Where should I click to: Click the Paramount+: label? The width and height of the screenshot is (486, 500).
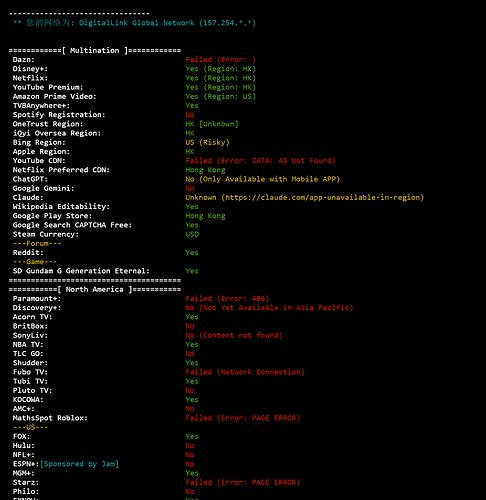[x=37, y=299]
